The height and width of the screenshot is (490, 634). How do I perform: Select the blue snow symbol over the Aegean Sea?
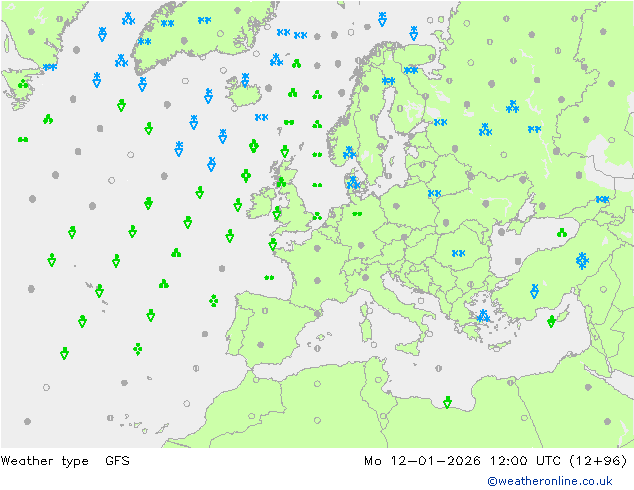coord(483,316)
